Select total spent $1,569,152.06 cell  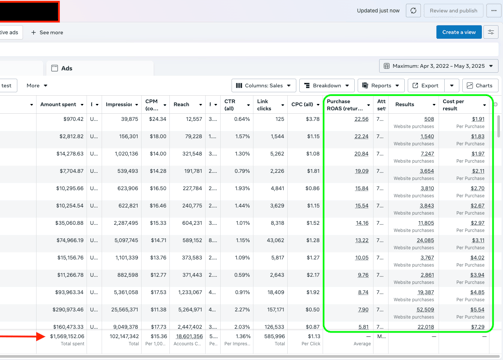[67, 336]
